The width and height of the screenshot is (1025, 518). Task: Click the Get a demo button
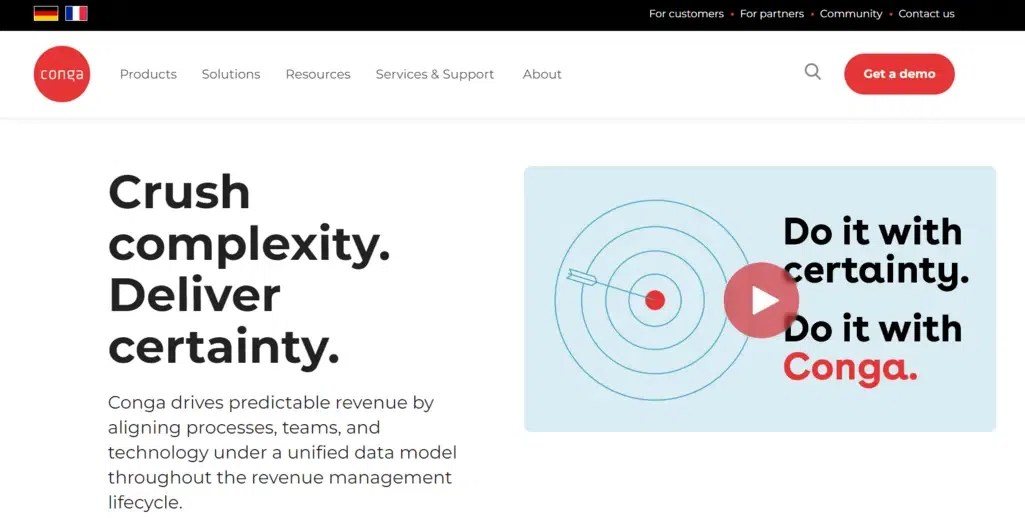coord(899,74)
